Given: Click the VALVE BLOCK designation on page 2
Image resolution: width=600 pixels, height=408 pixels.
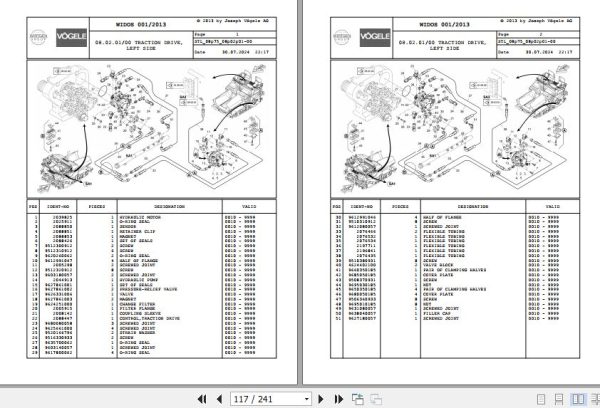Looking at the screenshot, I should click(438, 265).
